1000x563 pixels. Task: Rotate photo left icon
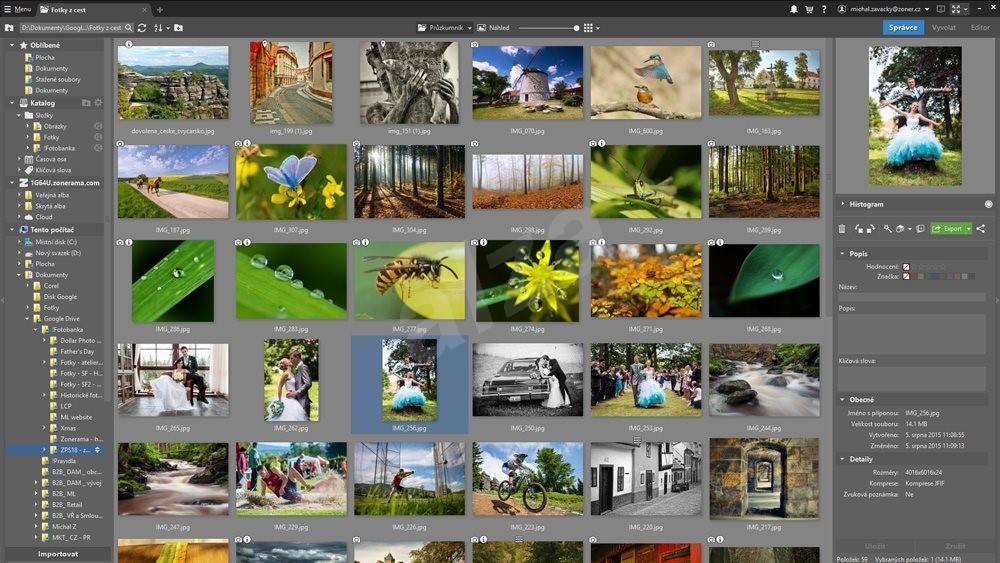pos(859,228)
